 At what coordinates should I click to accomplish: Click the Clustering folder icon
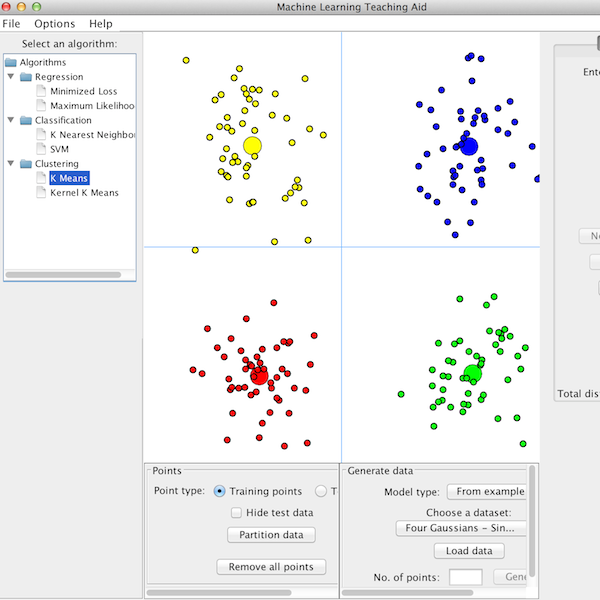coord(26,164)
